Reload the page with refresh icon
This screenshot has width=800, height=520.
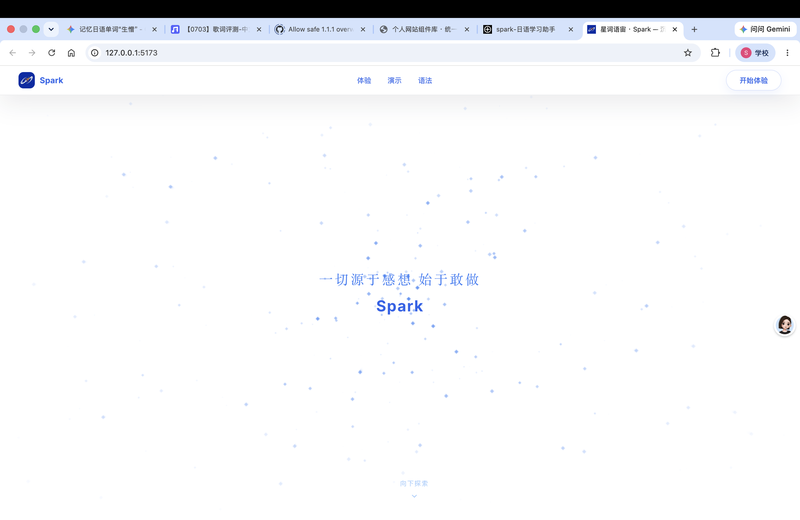52,53
